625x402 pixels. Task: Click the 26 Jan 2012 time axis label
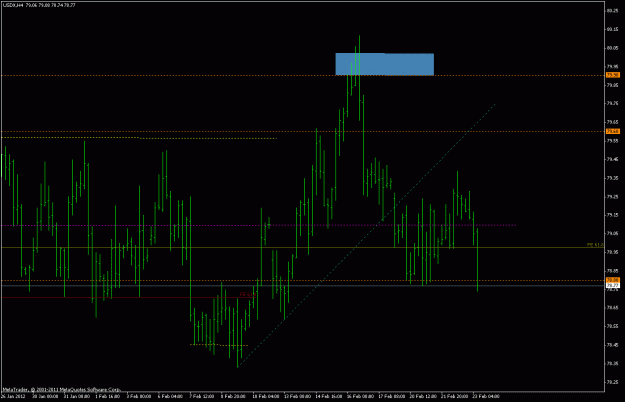coord(13,396)
